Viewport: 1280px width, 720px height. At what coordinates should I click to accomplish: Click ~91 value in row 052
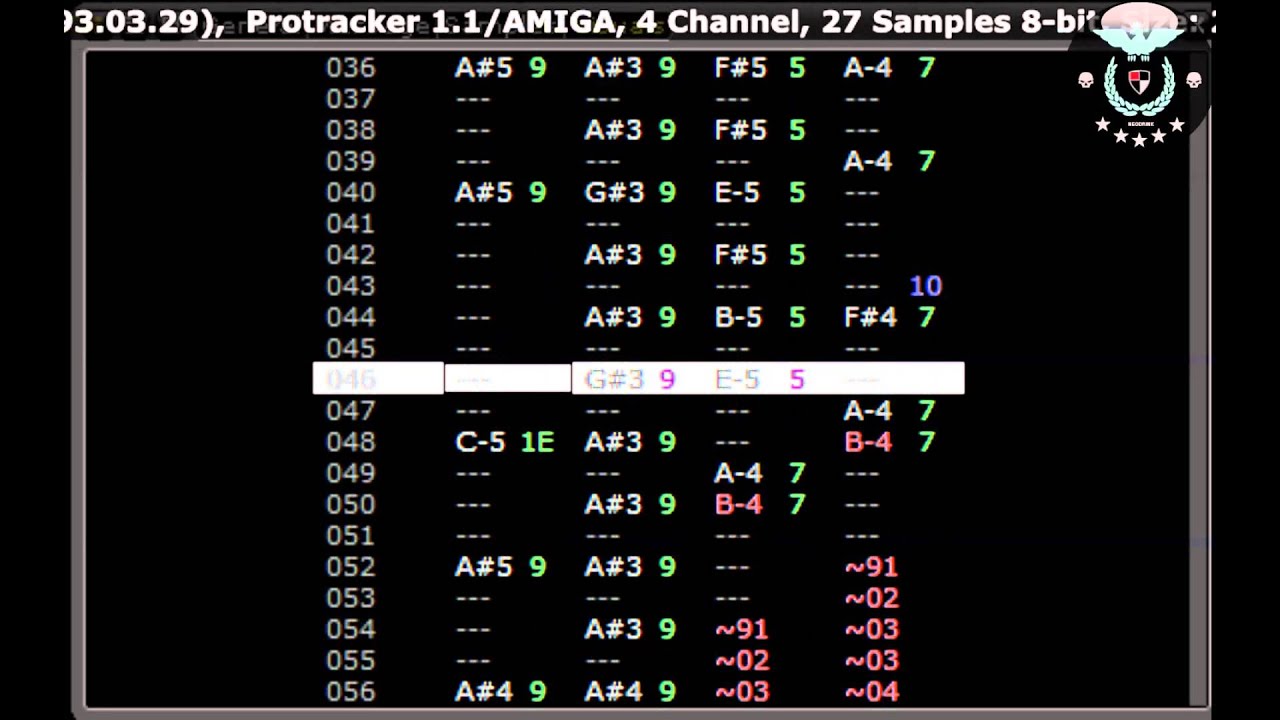[x=872, y=567]
